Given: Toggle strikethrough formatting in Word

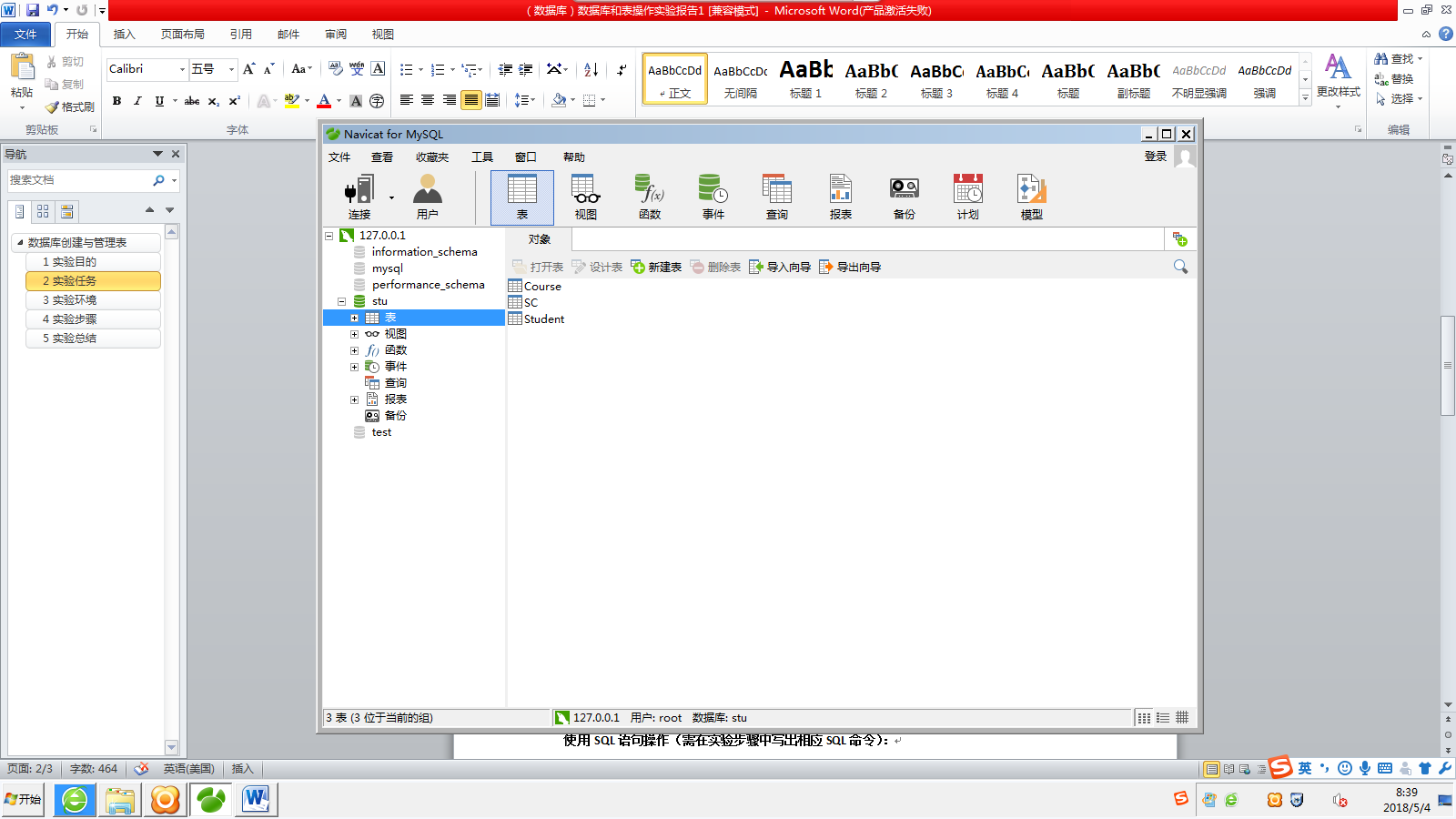Looking at the screenshot, I should click(192, 101).
